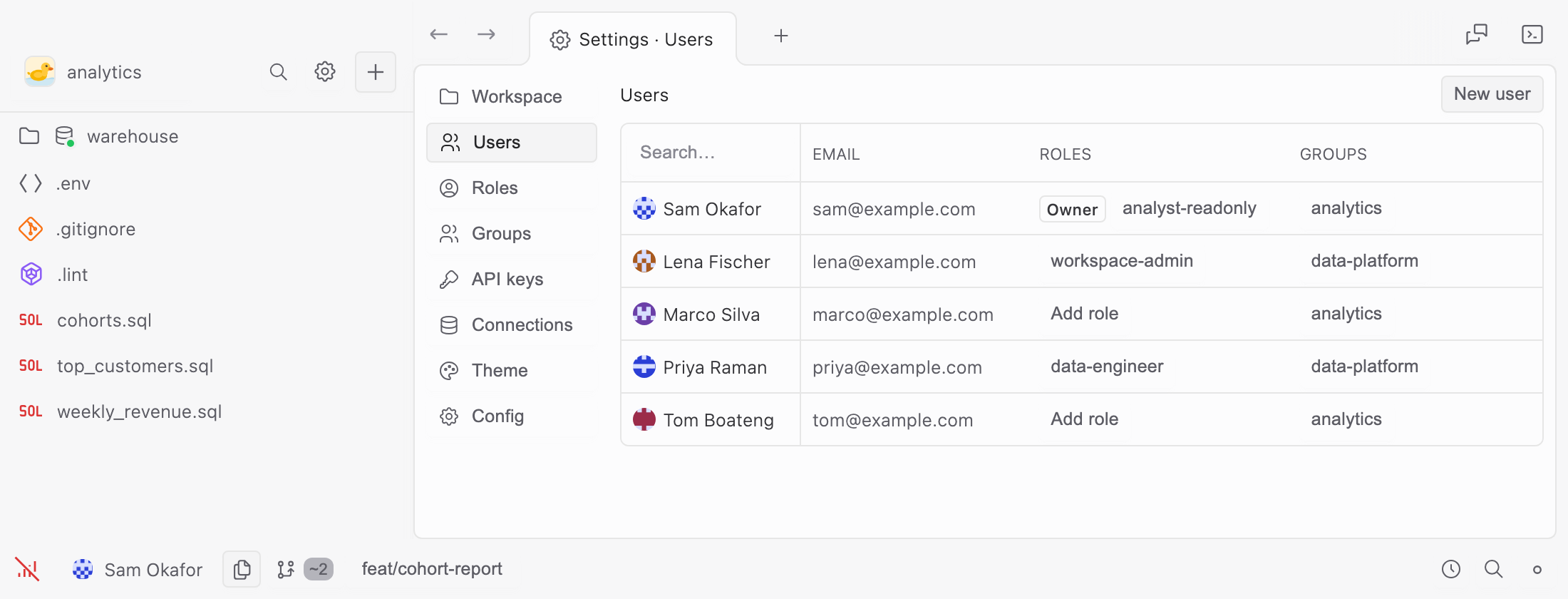Open a new tab with plus

781,36
